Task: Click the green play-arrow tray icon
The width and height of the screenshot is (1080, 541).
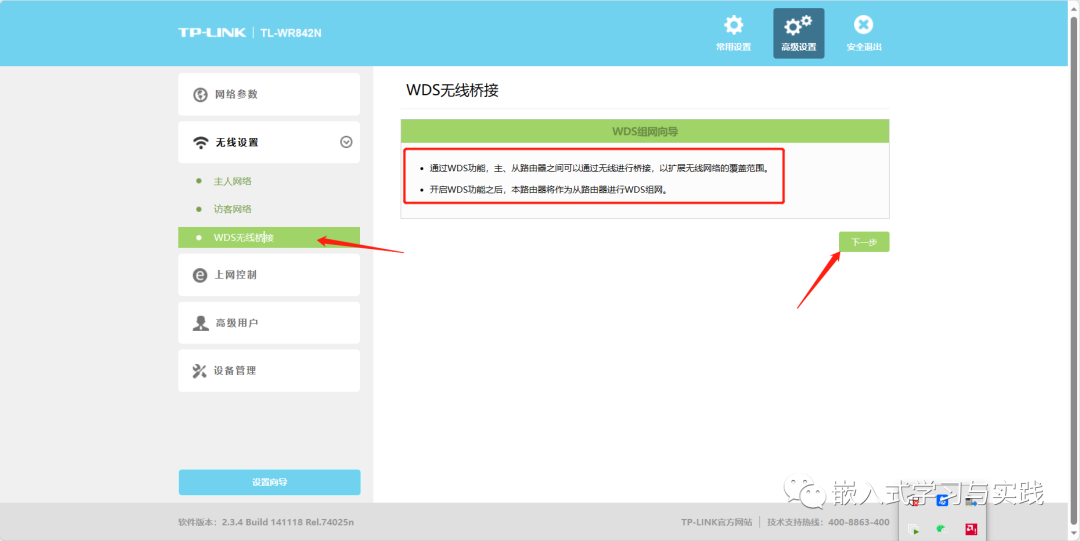Action: click(913, 529)
